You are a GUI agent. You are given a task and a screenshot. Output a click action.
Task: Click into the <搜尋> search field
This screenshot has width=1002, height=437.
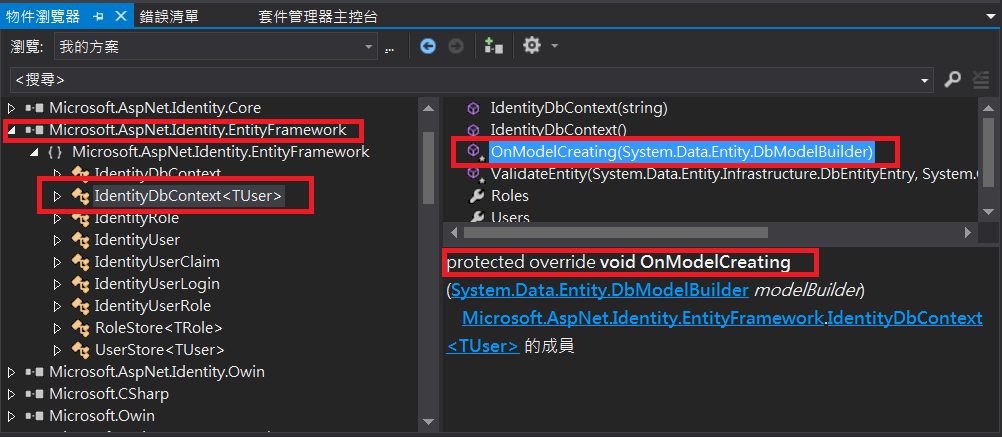click(x=472, y=80)
